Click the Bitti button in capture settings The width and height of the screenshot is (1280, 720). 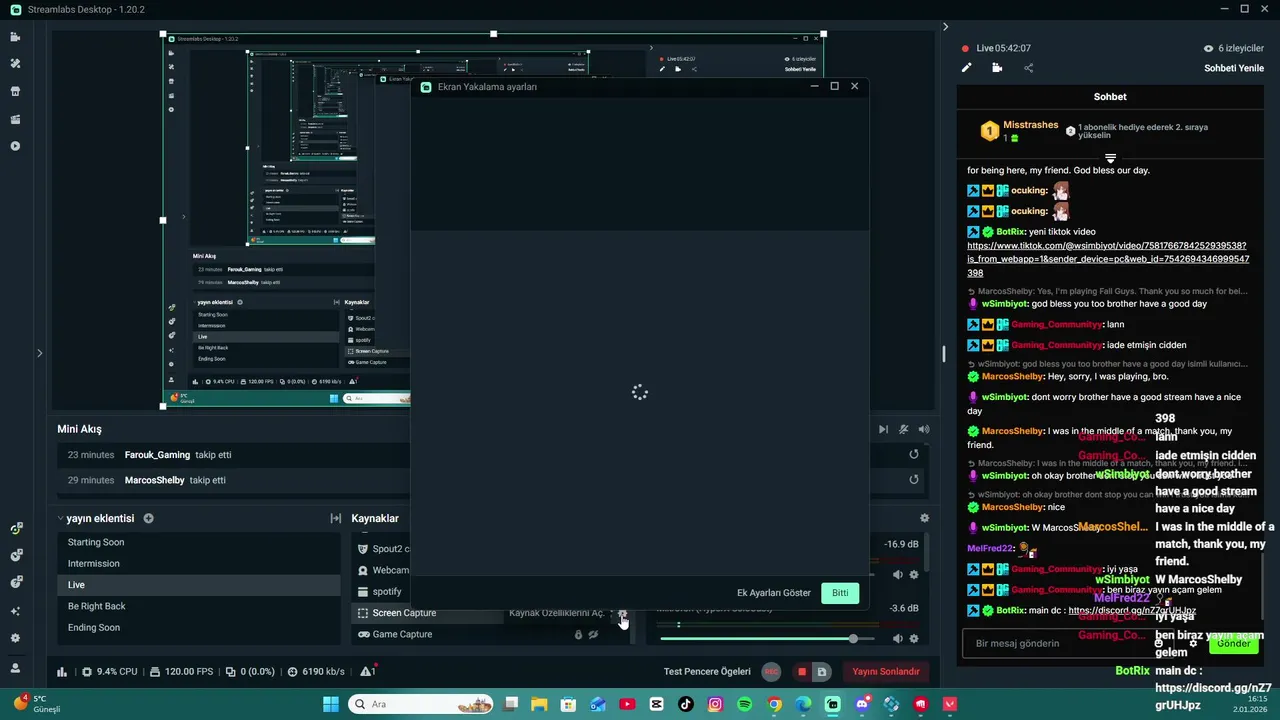pos(840,593)
